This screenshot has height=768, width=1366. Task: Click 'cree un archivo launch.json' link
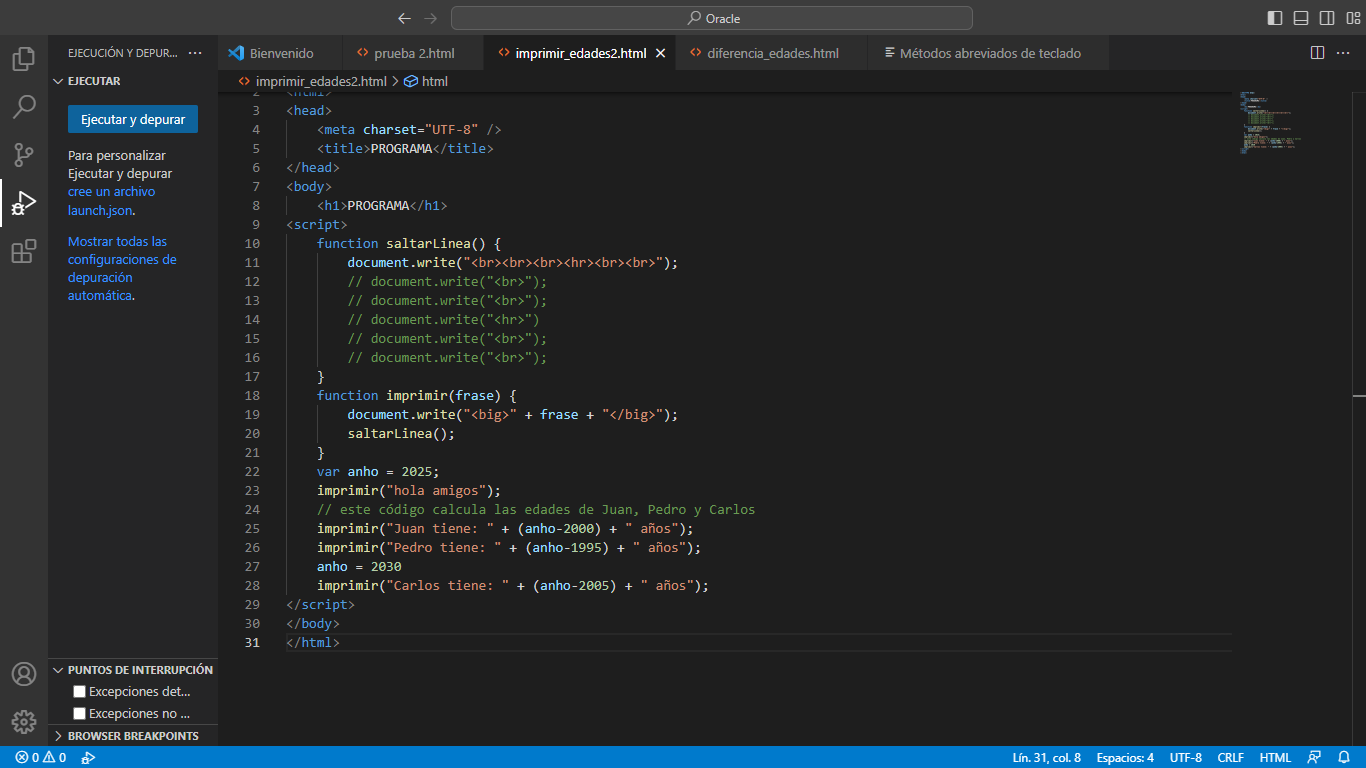click(111, 201)
